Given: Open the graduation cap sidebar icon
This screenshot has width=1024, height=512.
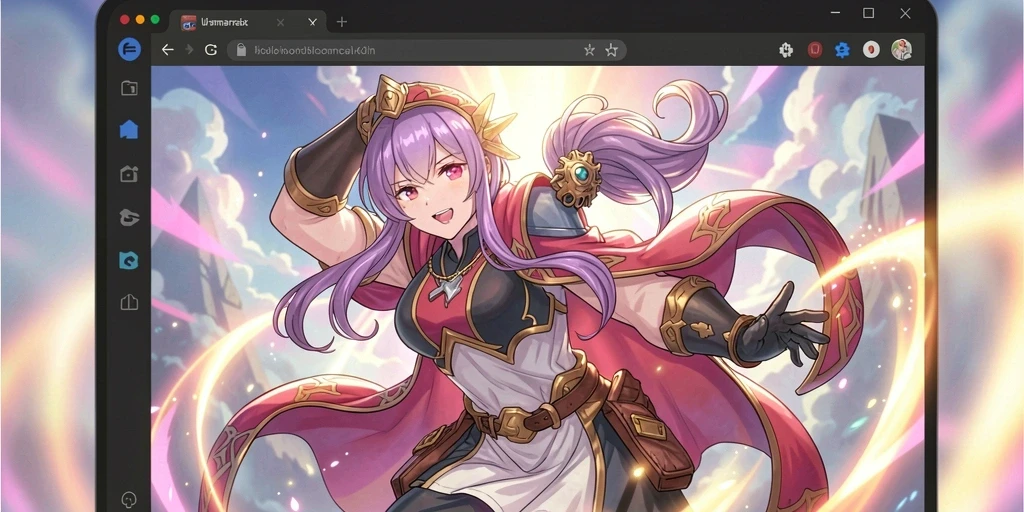Looking at the screenshot, I should [x=129, y=217].
